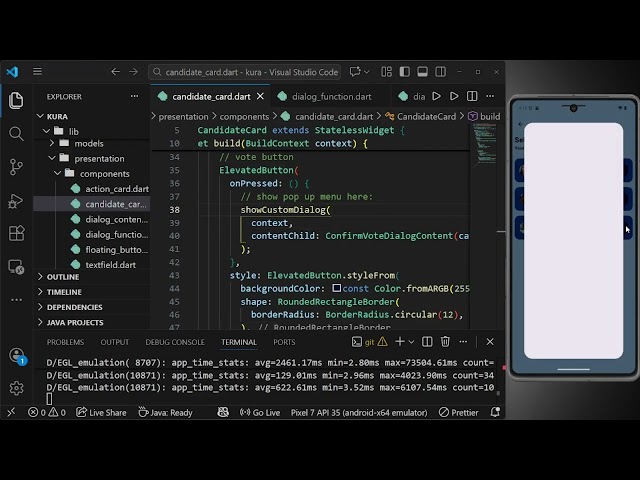Open Remote Explorer view

point(16,267)
